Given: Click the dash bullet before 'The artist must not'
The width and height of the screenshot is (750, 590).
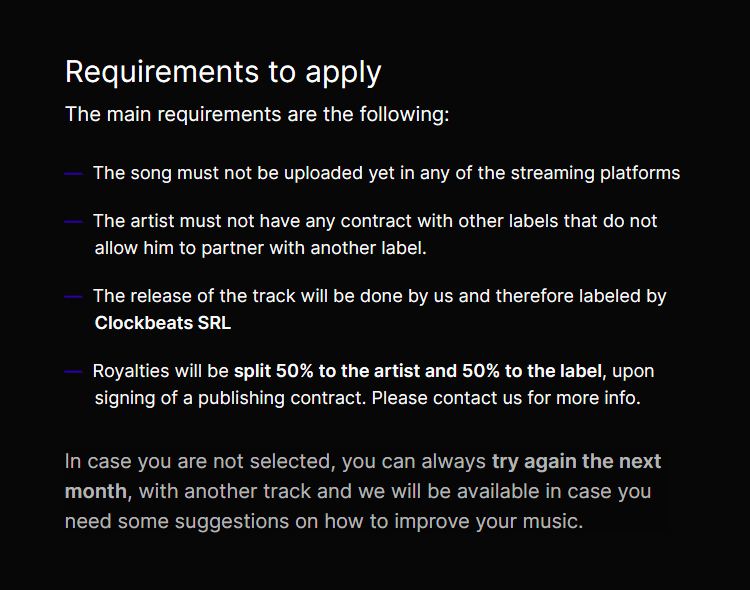Looking at the screenshot, I should point(73,222).
